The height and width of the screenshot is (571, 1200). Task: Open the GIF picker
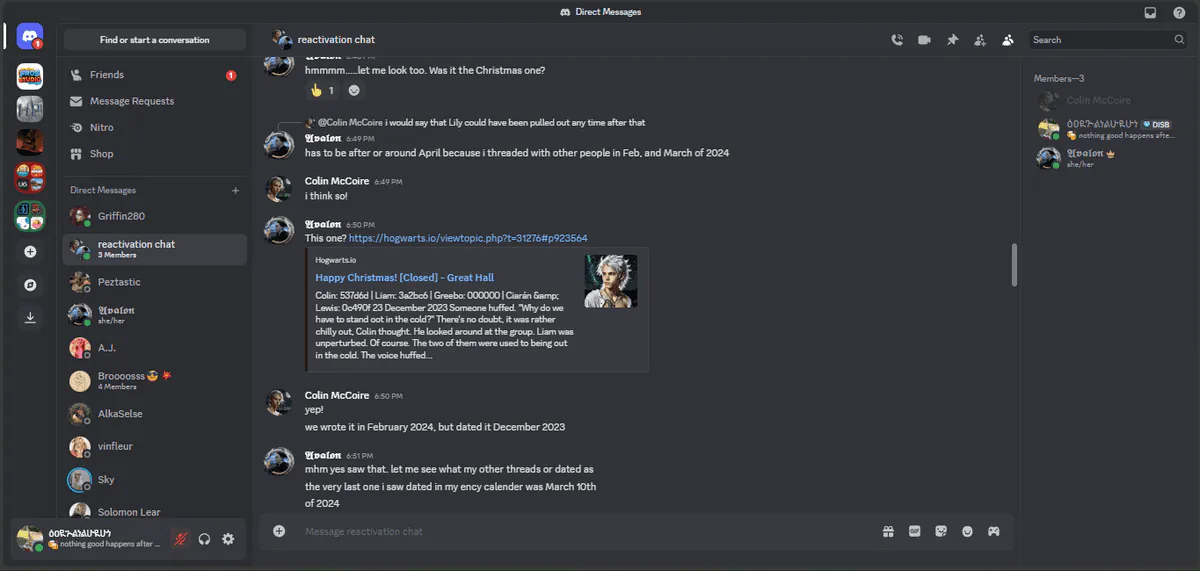pos(914,531)
